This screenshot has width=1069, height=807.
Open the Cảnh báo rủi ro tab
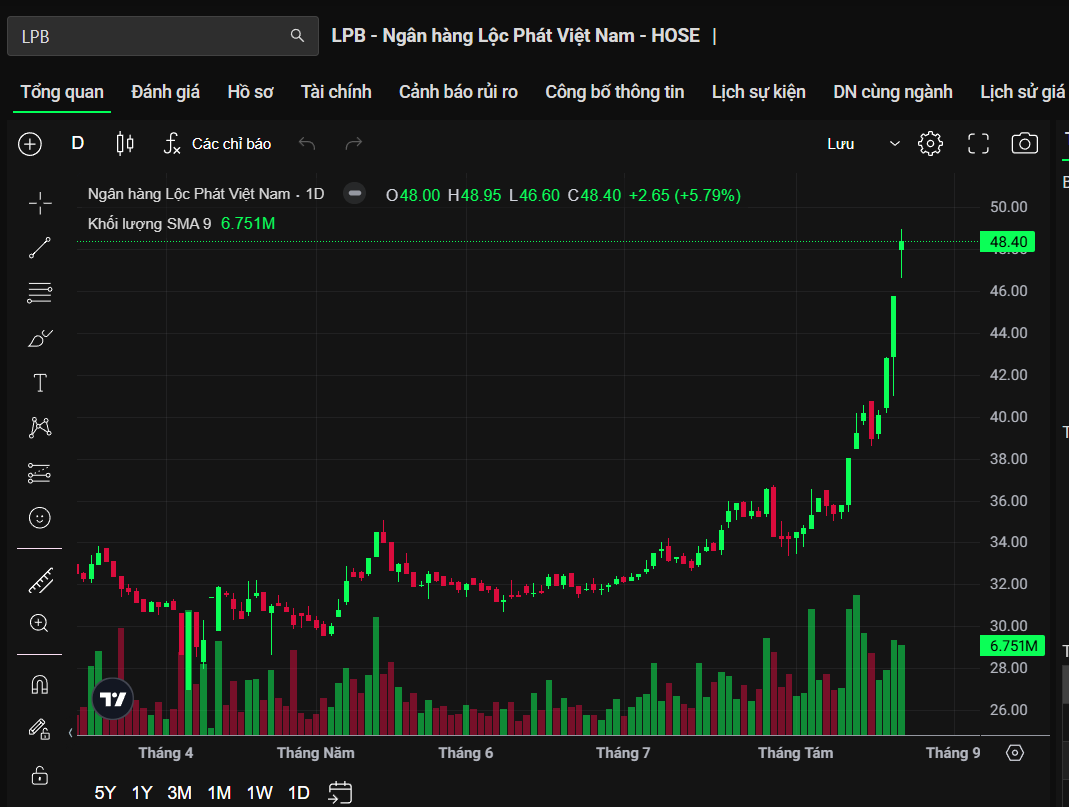(x=458, y=92)
